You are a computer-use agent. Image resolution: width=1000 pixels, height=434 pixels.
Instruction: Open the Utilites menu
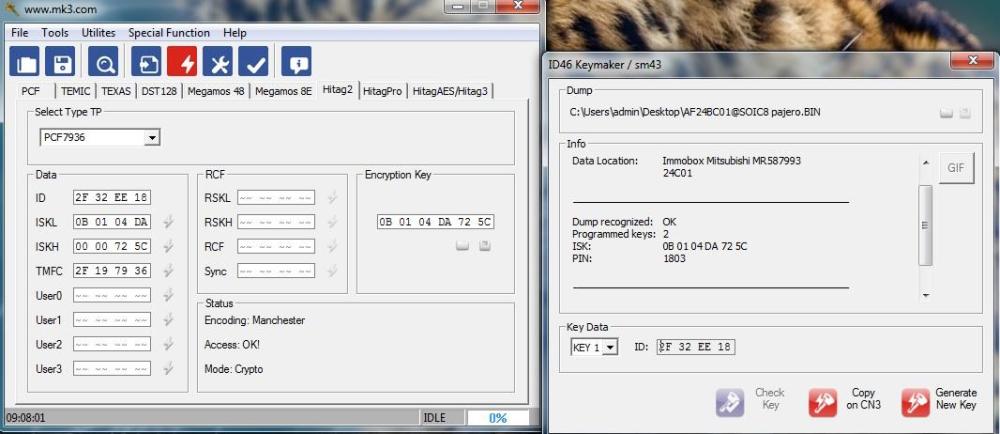click(98, 33)
